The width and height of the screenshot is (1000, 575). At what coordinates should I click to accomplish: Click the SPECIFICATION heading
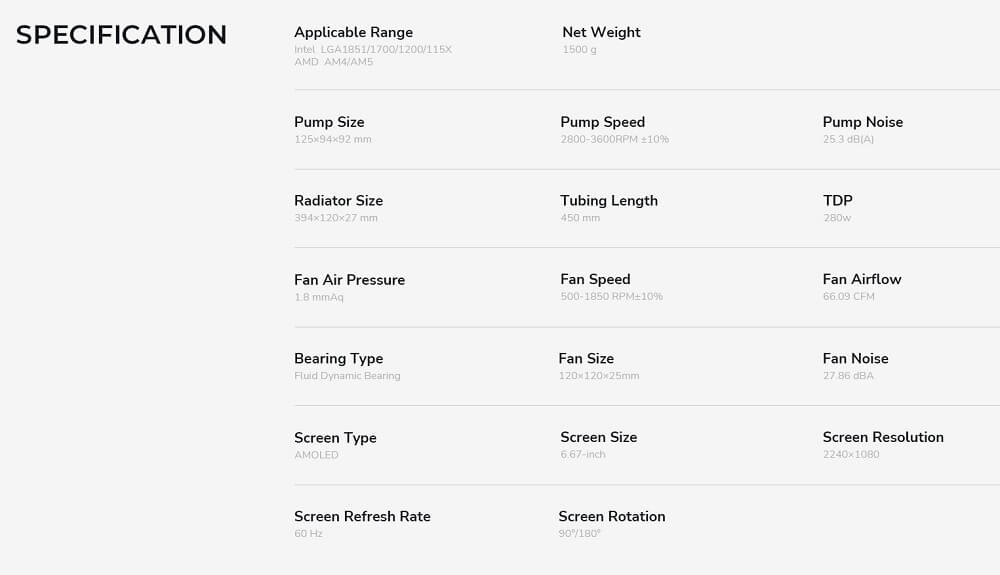click(x=121, y=35)
